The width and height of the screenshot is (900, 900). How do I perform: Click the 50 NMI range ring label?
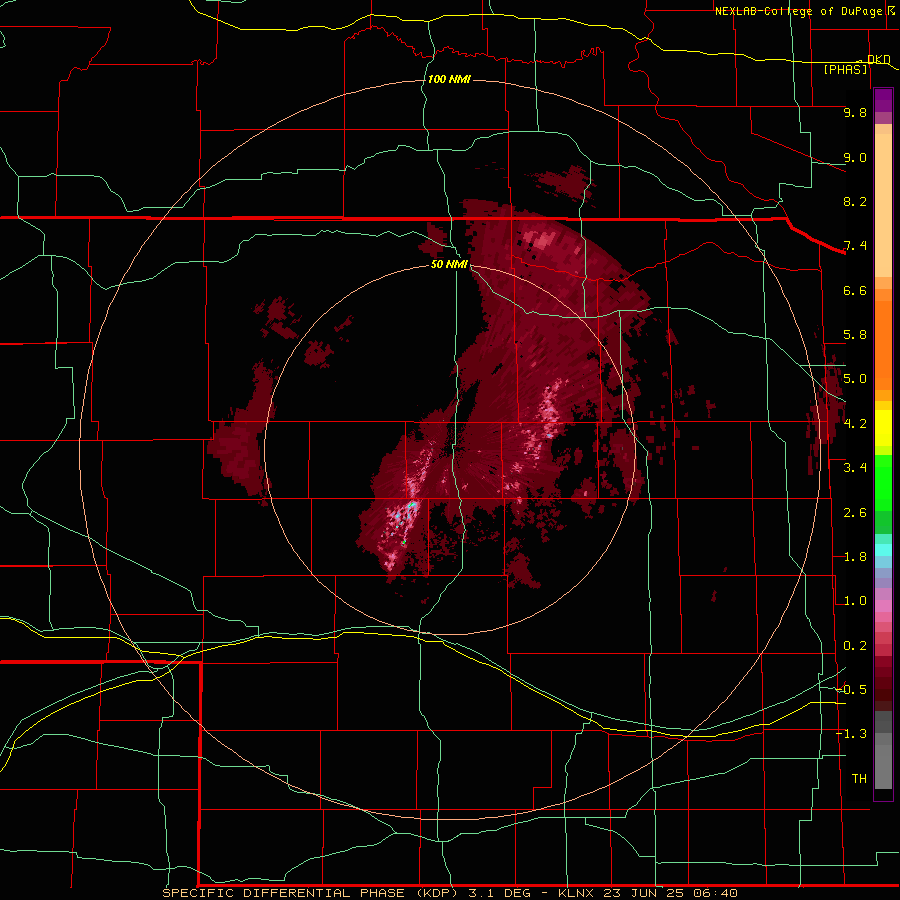[x=449, y=264]
